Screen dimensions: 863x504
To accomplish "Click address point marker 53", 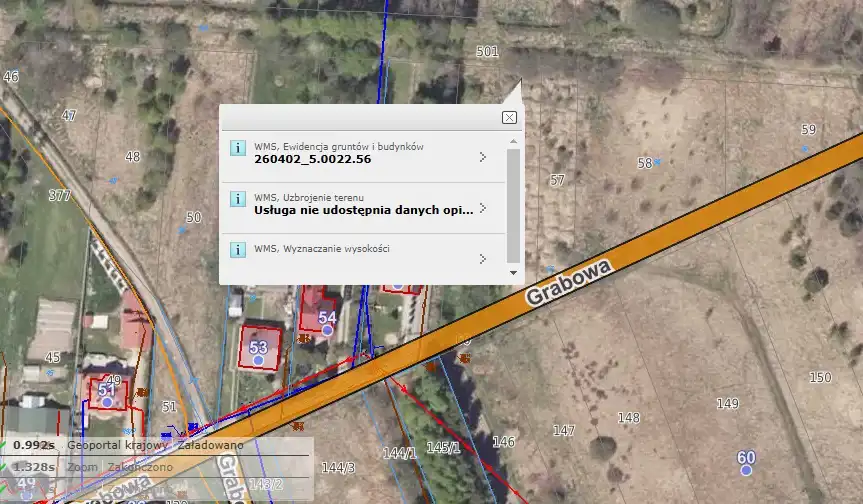I will click(x=258, y=359).
